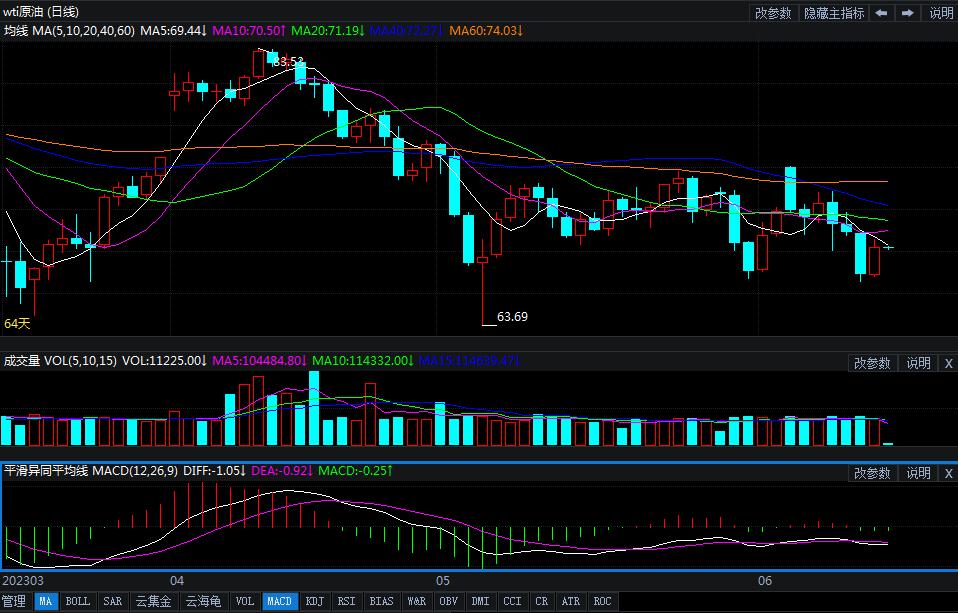Image resolution: width=958 pixels, height=613 pixels.
Task: Switch to the DMI indicator tab
Action: 481,601
